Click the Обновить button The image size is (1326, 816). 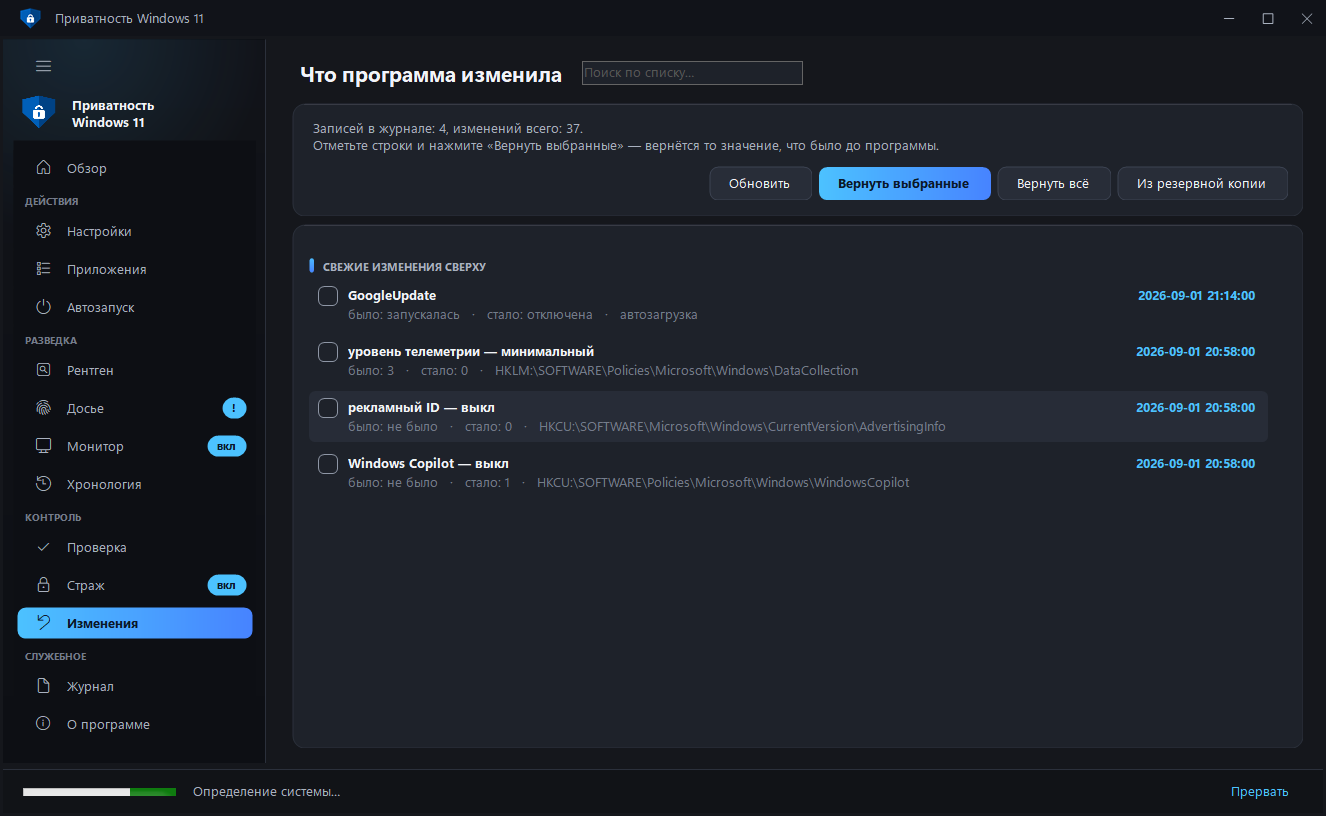(760, 184)
